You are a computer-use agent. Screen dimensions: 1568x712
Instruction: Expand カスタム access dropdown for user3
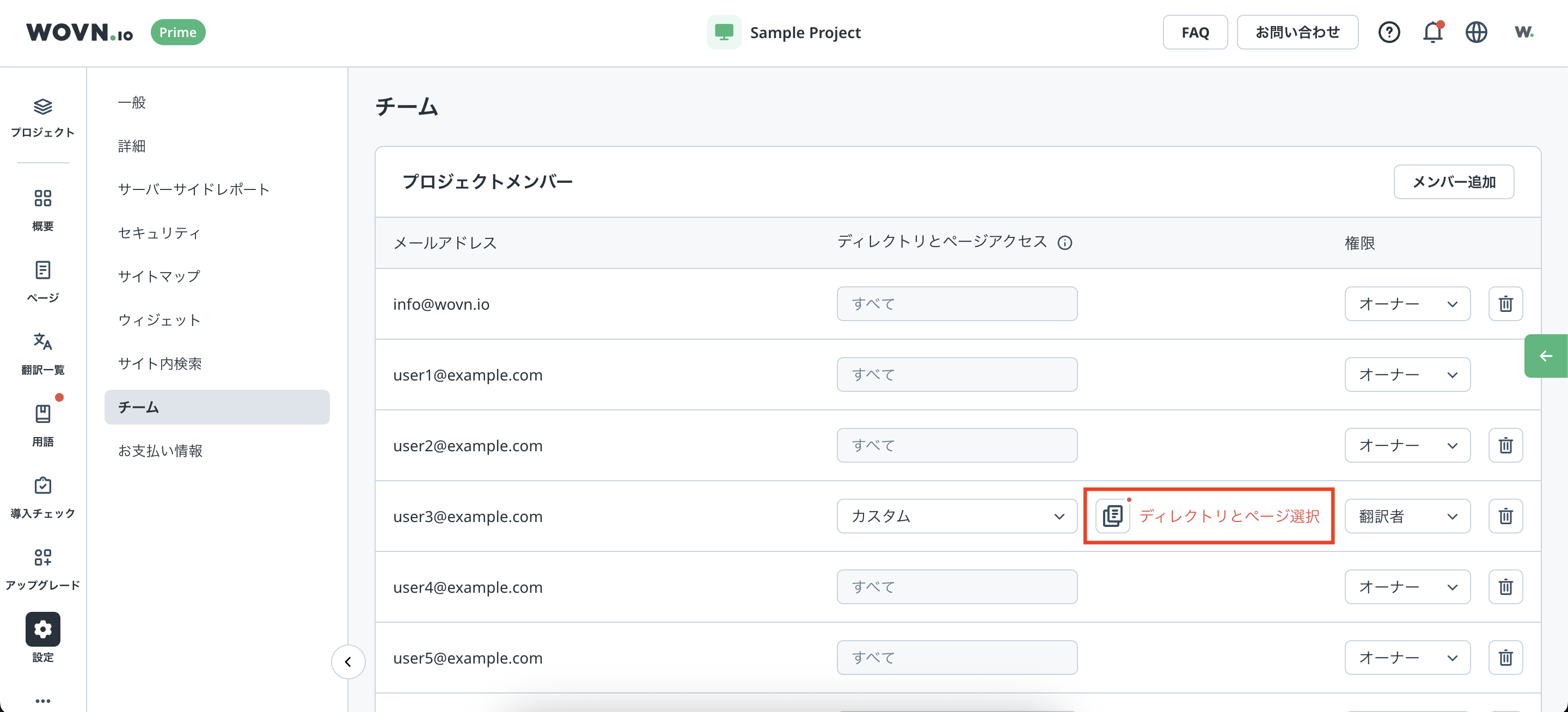tap(956, 516)
